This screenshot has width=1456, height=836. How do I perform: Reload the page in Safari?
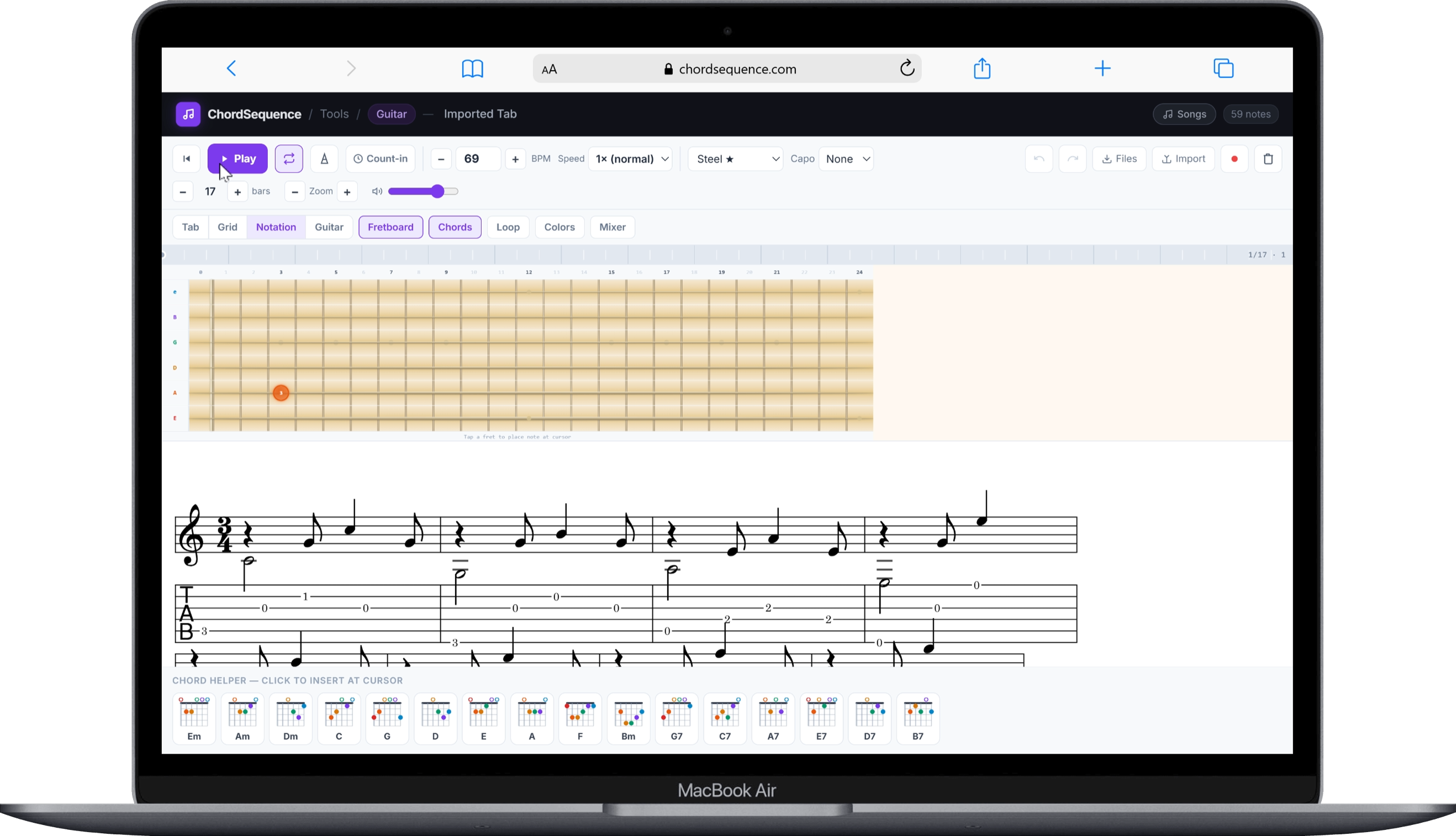click(907, 68)
